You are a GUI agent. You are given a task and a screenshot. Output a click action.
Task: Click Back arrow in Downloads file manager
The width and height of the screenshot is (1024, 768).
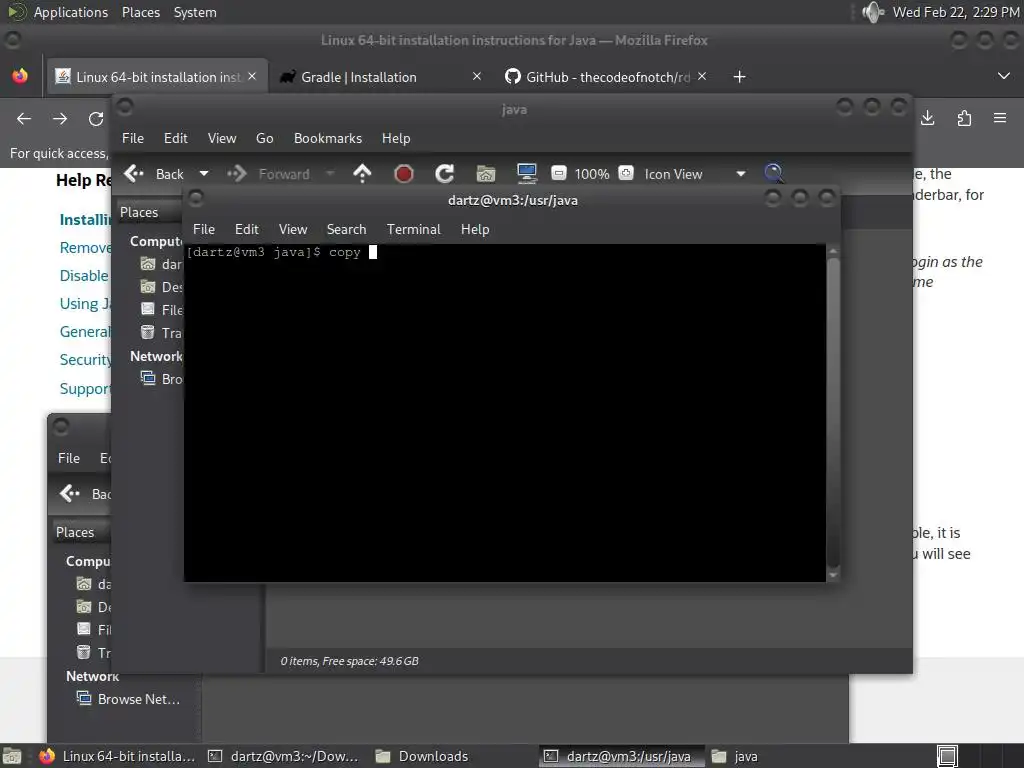coord(70,493)
